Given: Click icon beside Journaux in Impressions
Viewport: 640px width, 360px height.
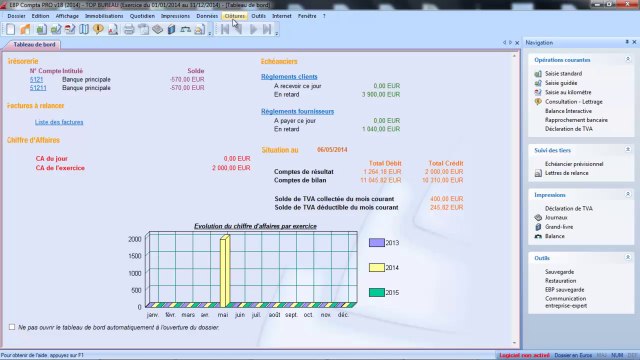Looking at the screenshot, I should pos(538,218).
